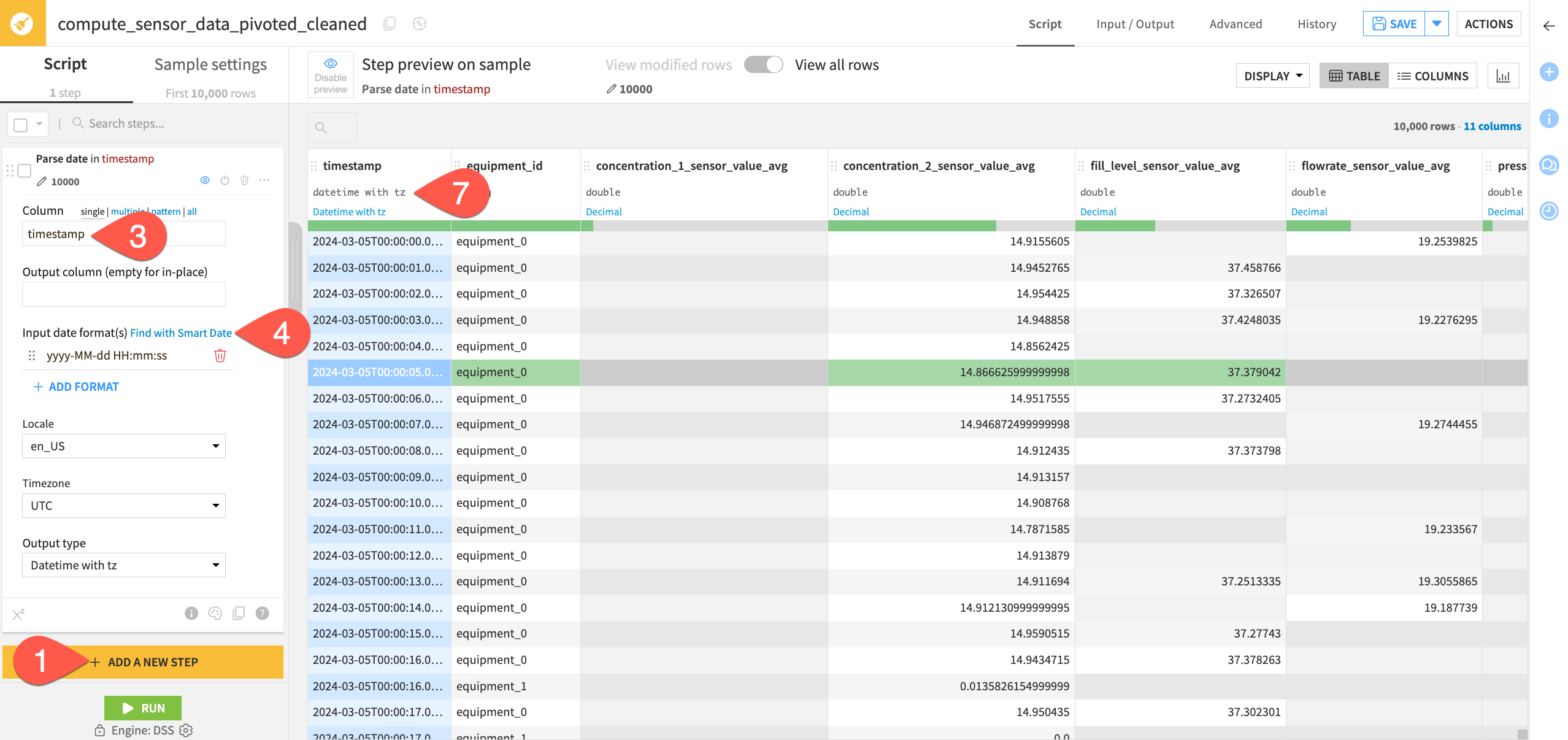Click the 11 columns link
This screenshot has width=1568, height=740.
[1492, 126]
